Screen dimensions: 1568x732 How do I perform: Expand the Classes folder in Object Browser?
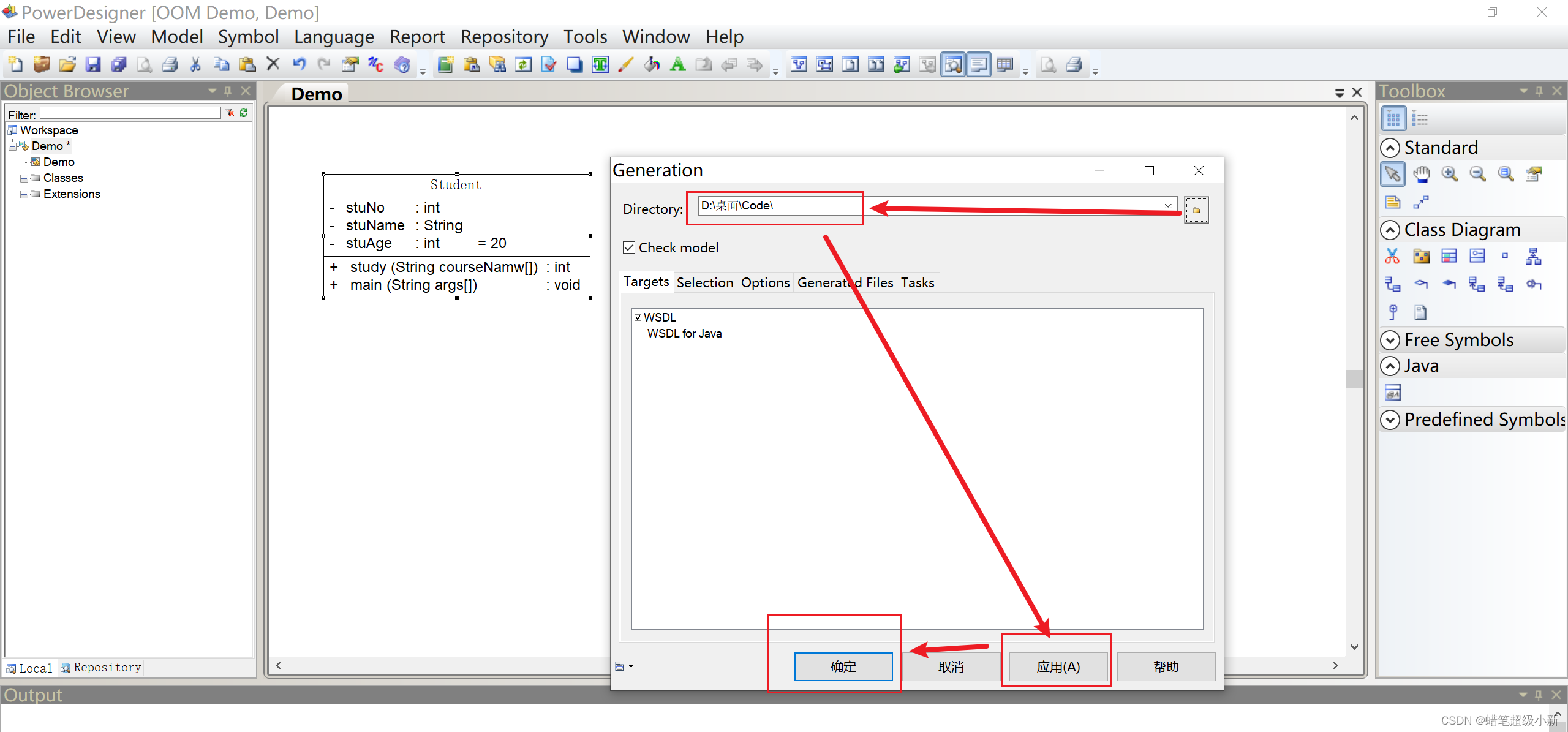click(24, 178)
